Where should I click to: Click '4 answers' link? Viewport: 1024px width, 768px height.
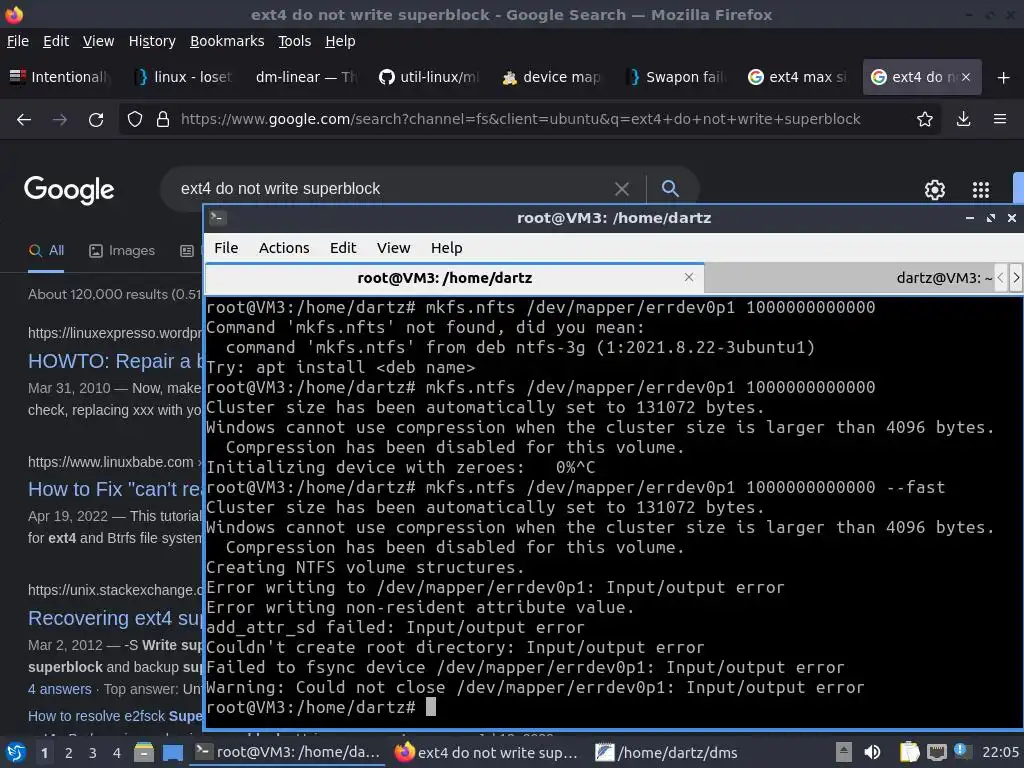pyautogui.click(x=59, y=689)
